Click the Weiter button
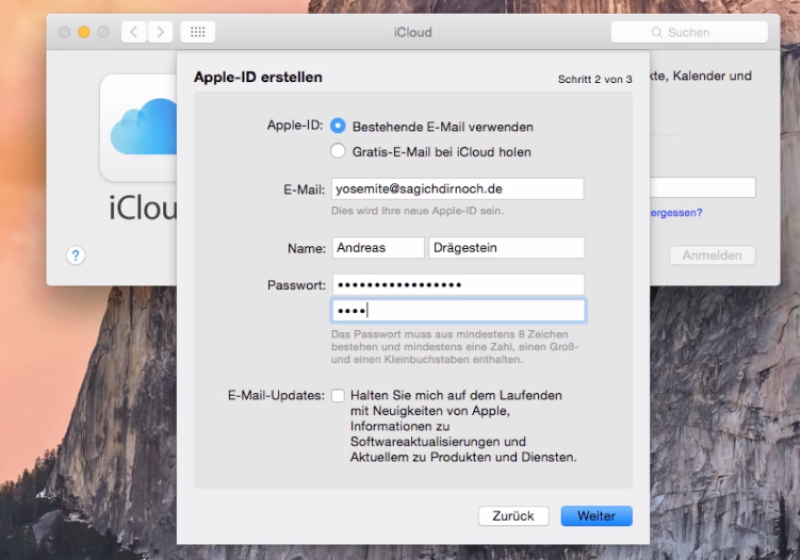 coord(596,516)
